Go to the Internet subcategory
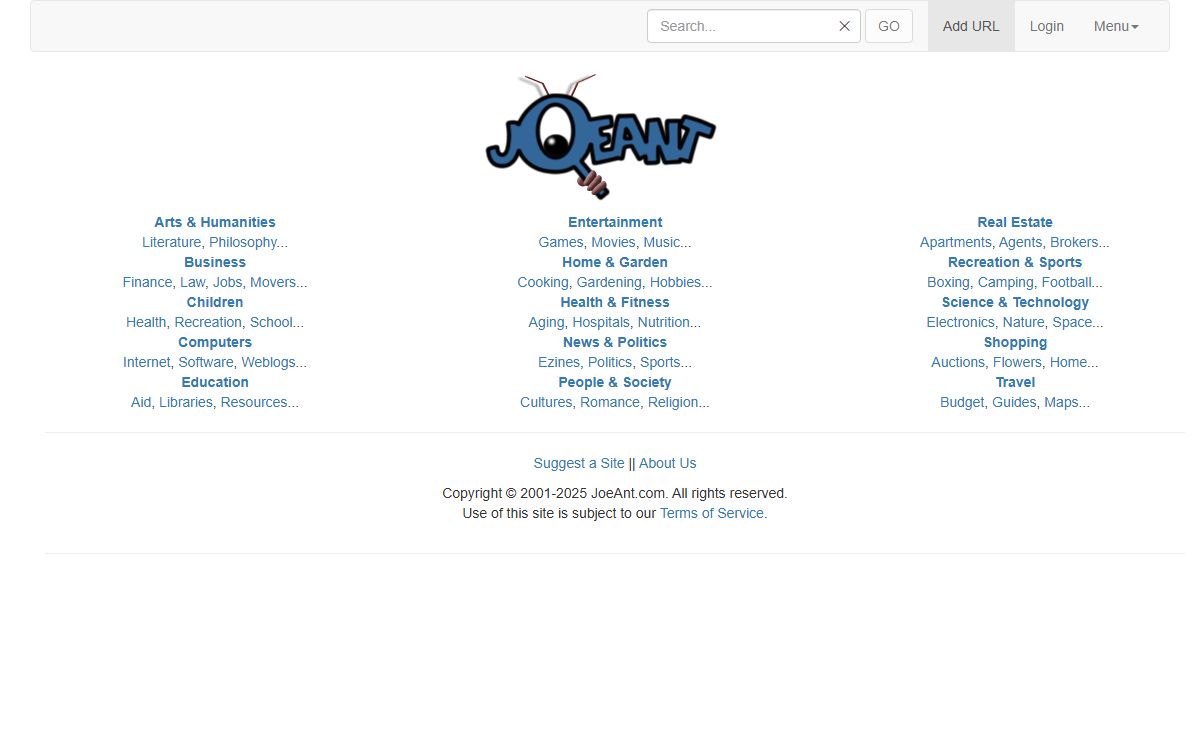 [x=147, y=362]
